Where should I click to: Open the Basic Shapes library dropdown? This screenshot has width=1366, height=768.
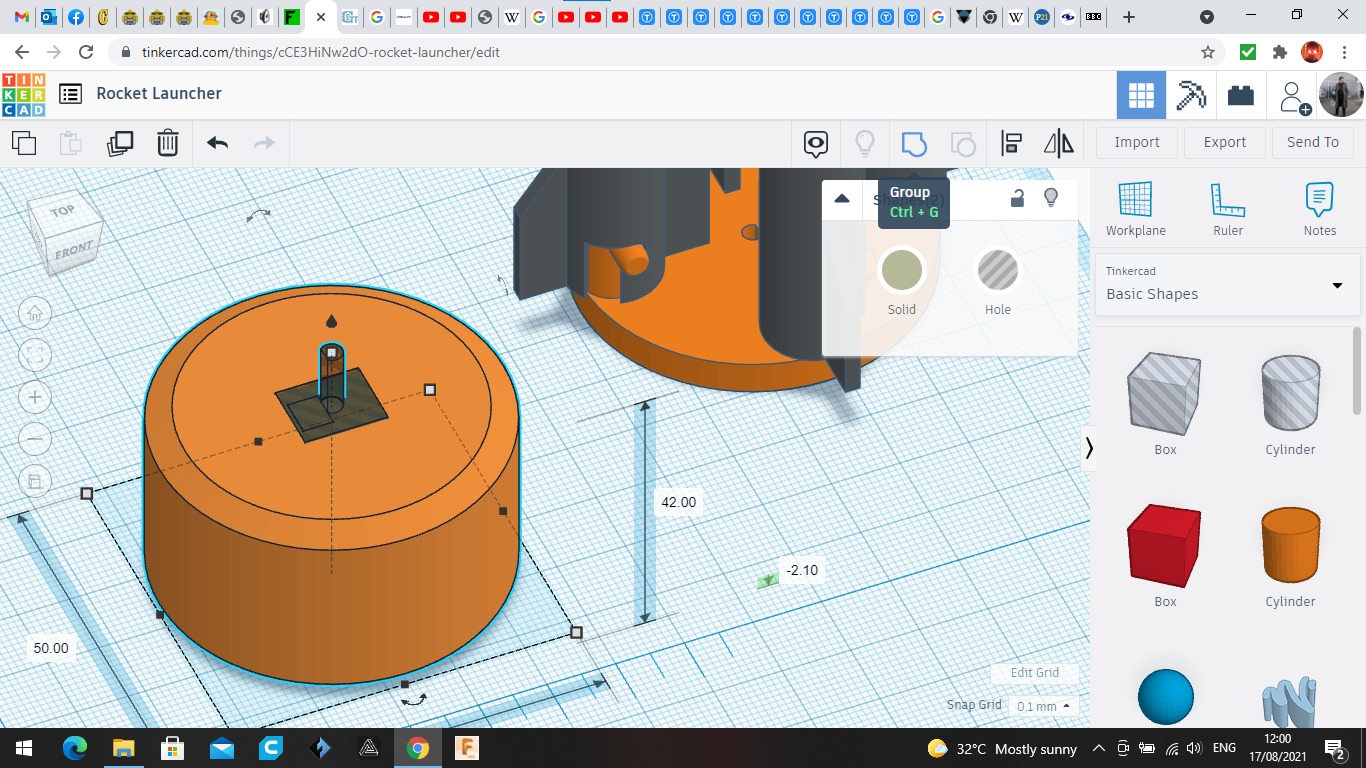pyautogui.click(x=1227, y=285)
